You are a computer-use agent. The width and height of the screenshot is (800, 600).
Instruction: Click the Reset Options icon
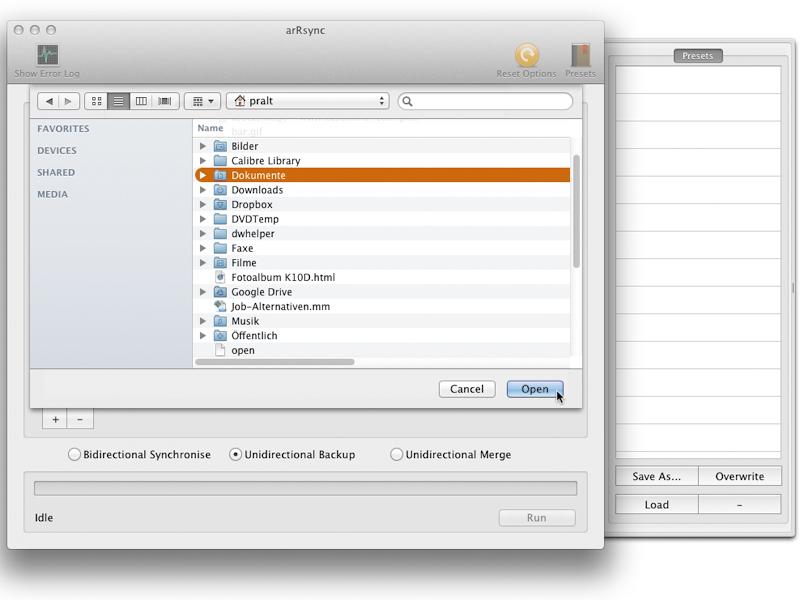pos(527,55)
